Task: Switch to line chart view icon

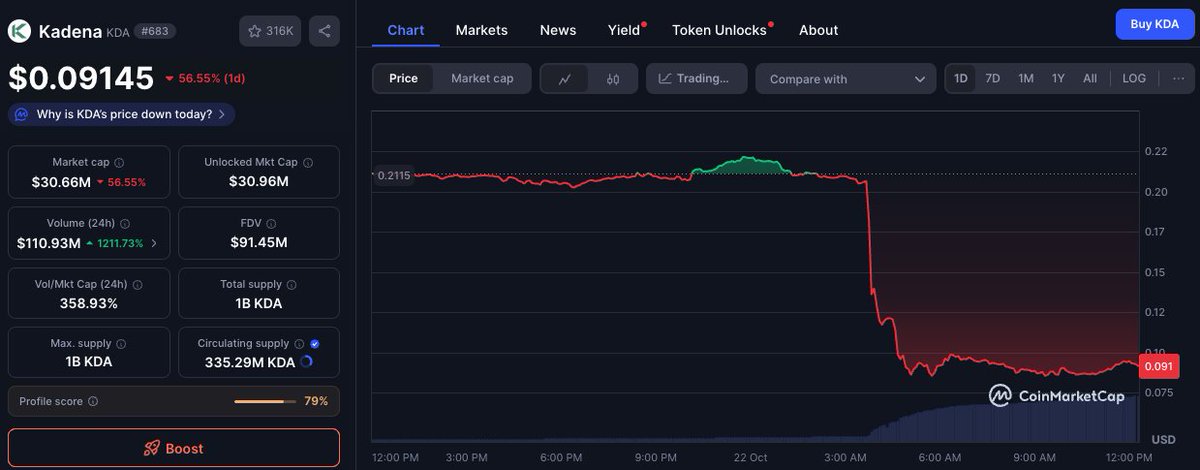Action: tap(565, 79)
